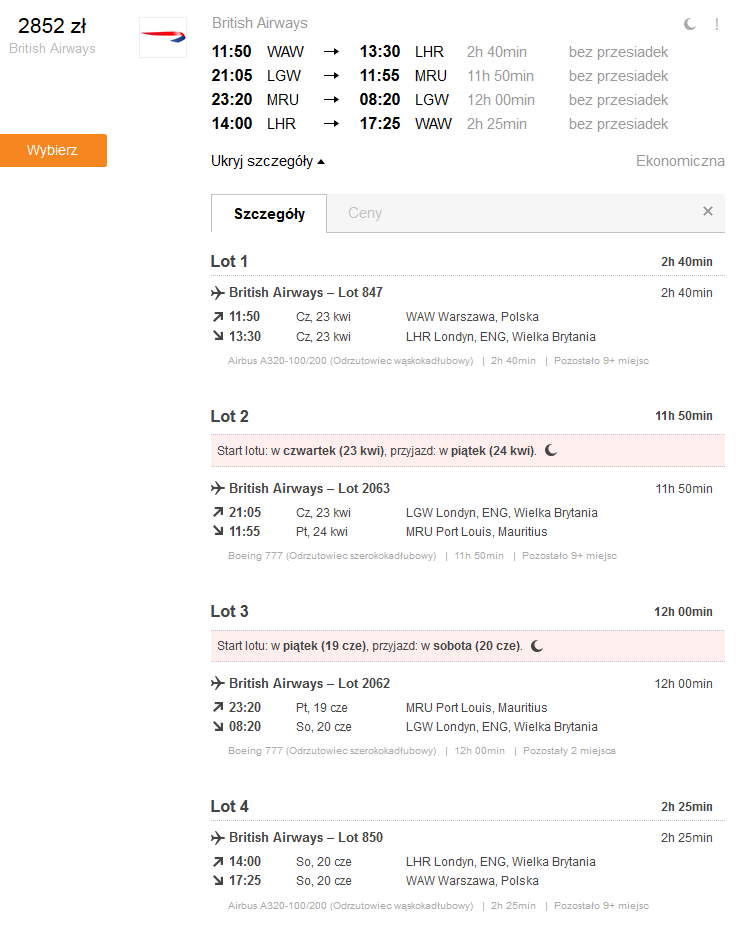
Task: Collapse details via Ukryj szczegóły
Action: point(267,161)
